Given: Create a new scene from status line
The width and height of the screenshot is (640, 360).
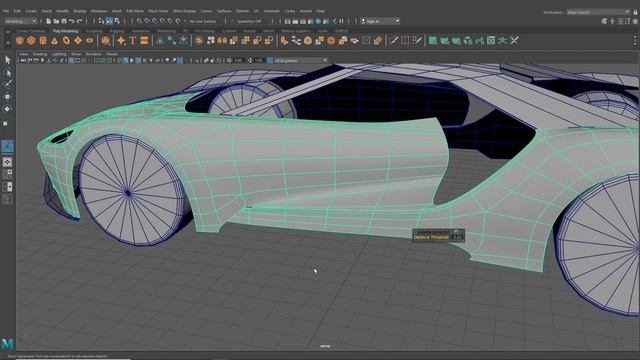Looking at the screenshot, I should 49,21.
